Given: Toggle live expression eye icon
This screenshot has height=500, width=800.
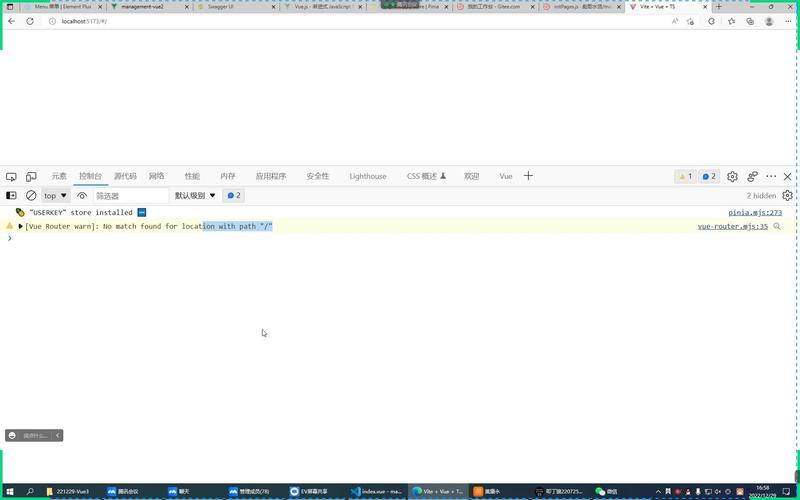Looking at the screenshot, I should click(x=82, y=195).
